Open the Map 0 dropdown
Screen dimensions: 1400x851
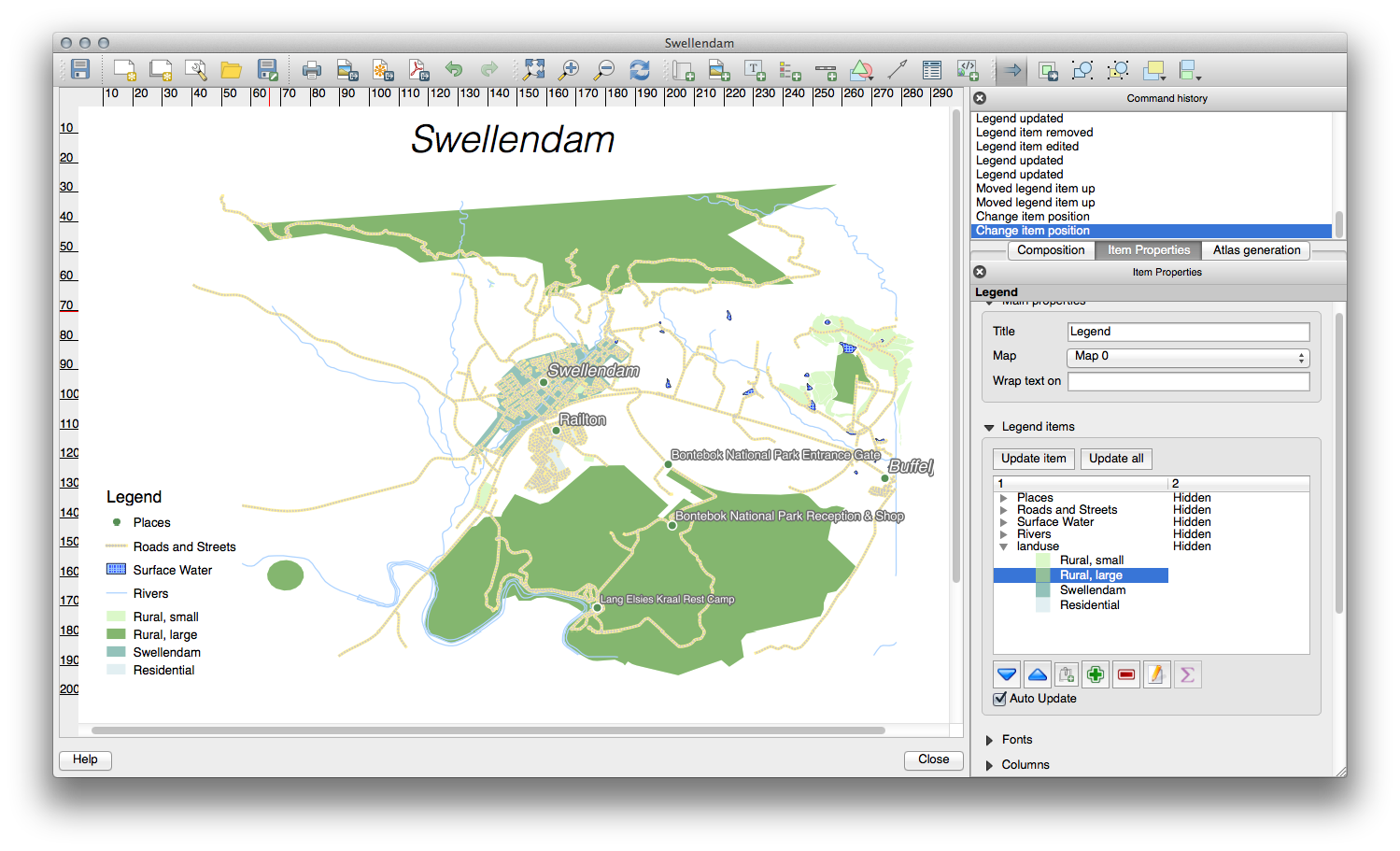click(1187, 357)
